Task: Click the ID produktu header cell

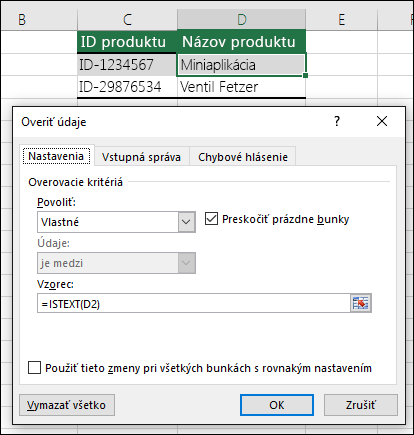Action: (x=127, y=42)
